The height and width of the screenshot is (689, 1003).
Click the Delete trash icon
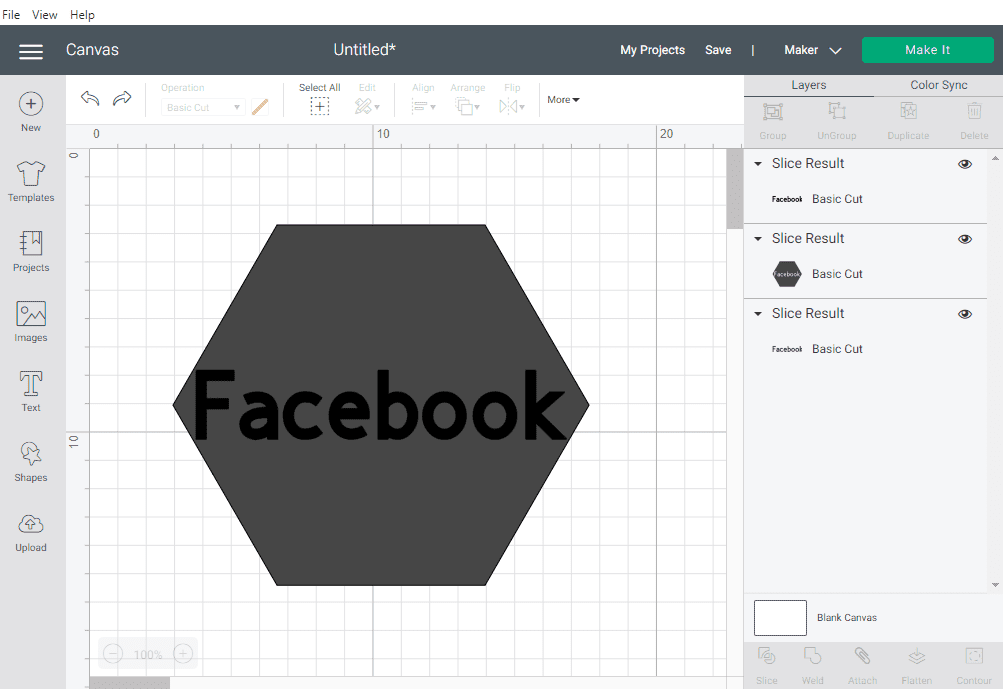pyautogui.click(x=974, y=112)
